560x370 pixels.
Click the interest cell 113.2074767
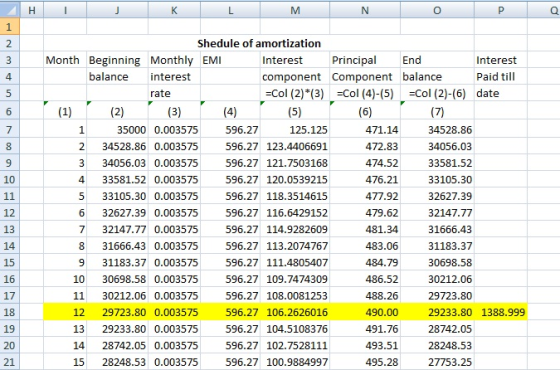tap(295, 246)
